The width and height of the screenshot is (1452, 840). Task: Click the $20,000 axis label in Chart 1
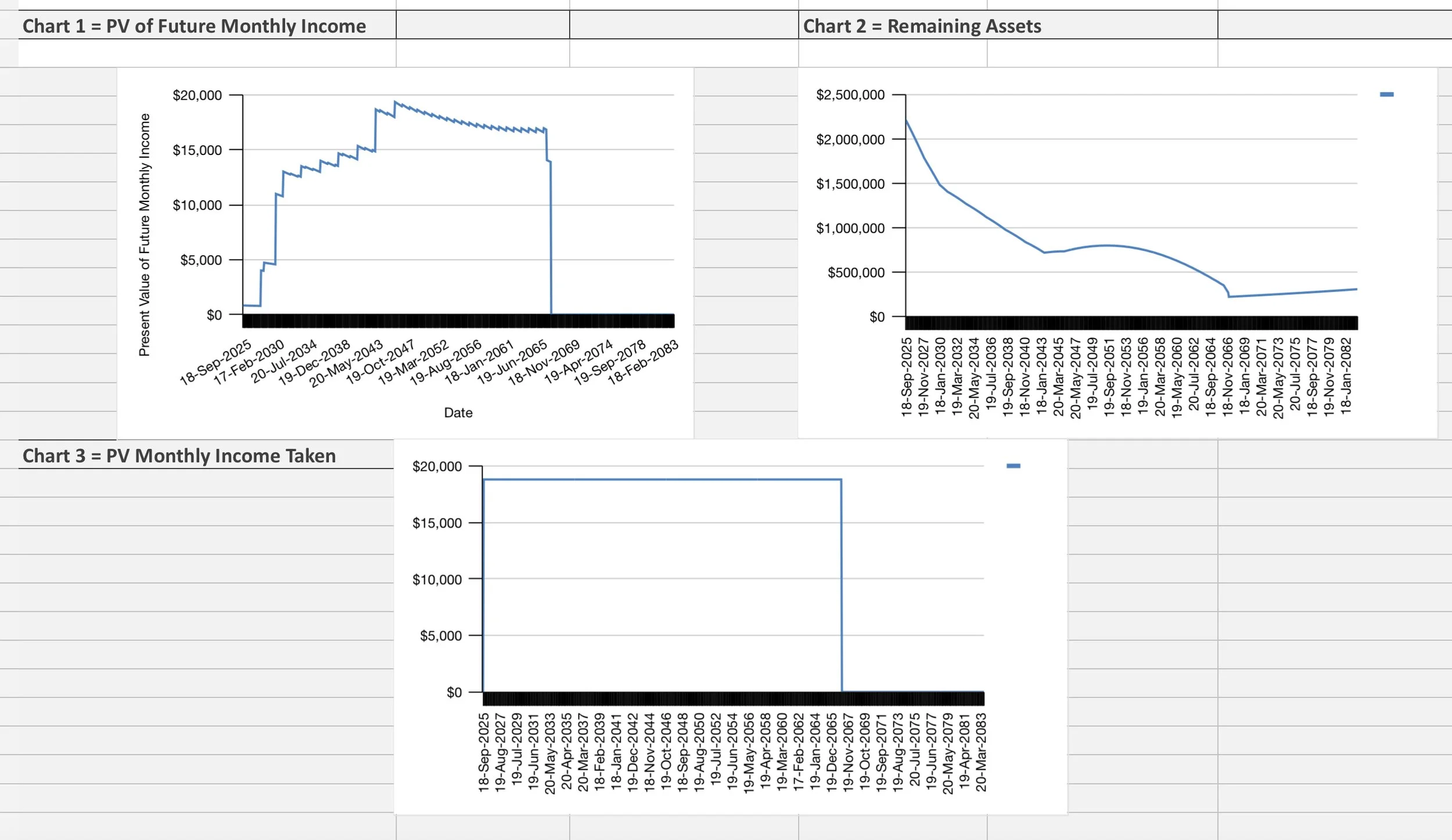coord(197,95)
